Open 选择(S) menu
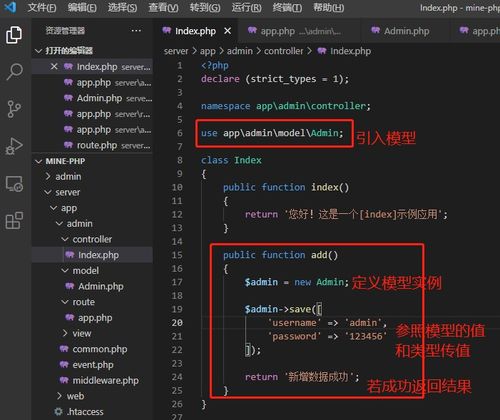 tap(122, 7)
